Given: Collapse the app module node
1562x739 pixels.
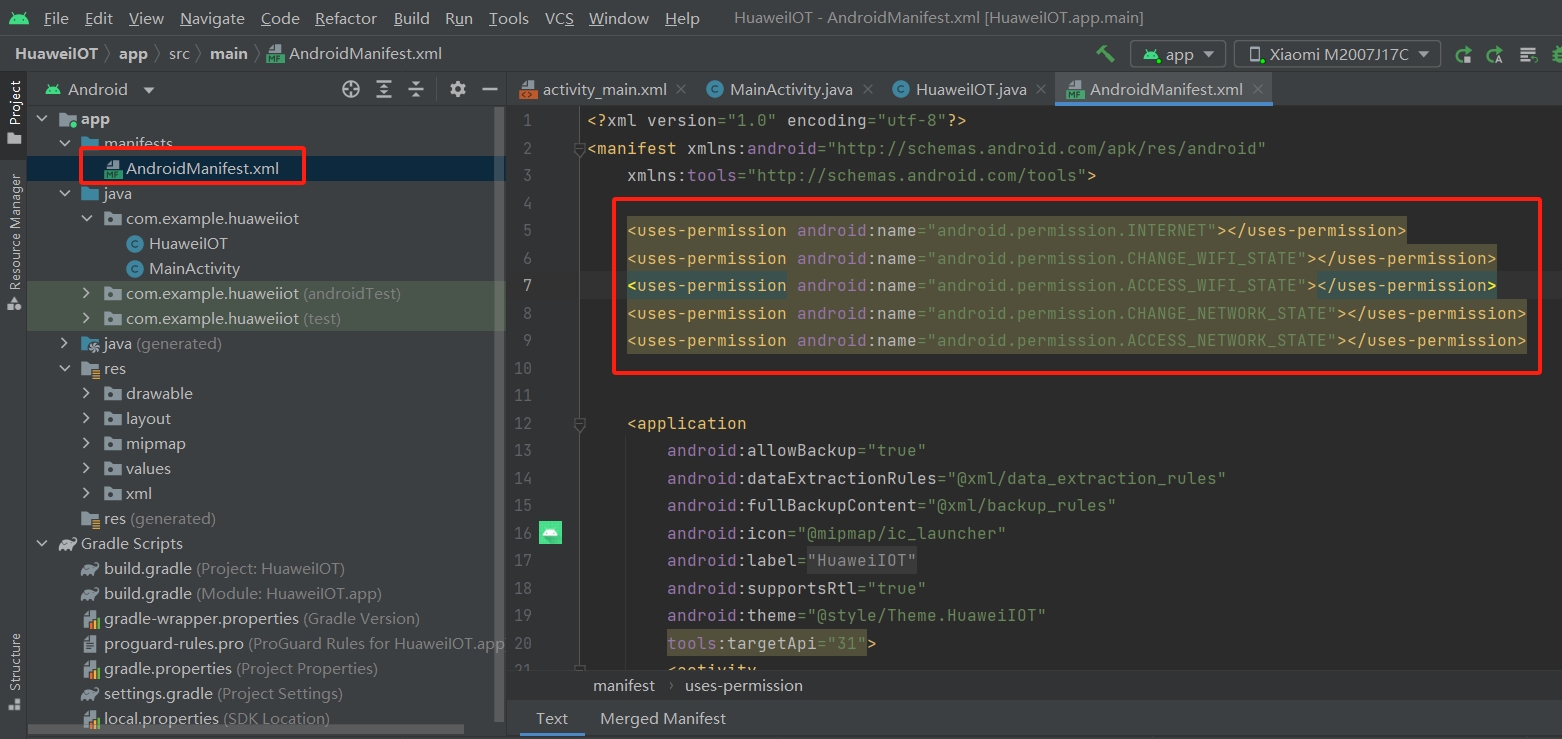Looking at the screenshot, I should pos(41,119).
